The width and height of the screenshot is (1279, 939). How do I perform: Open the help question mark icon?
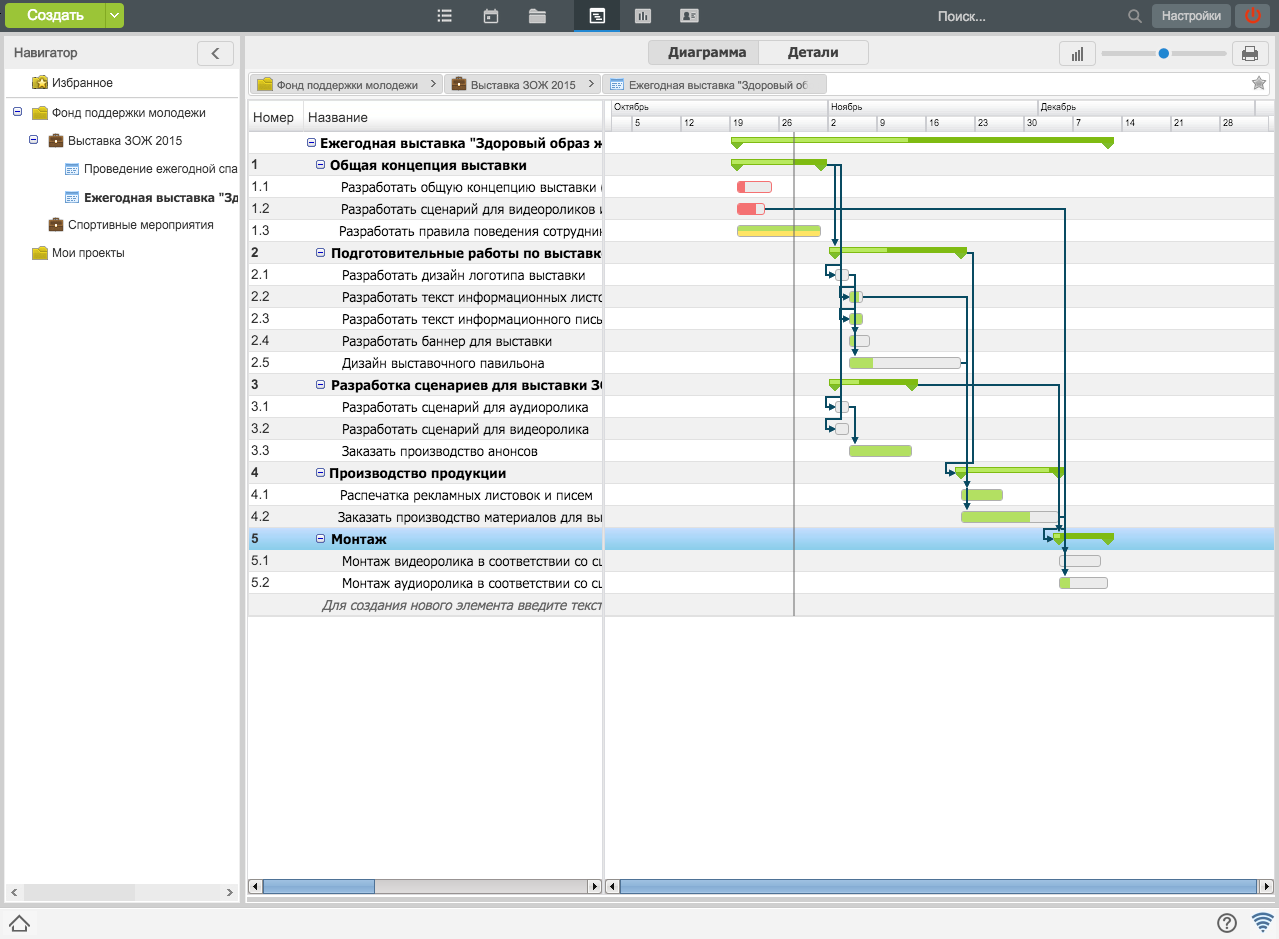(1227, 923)
